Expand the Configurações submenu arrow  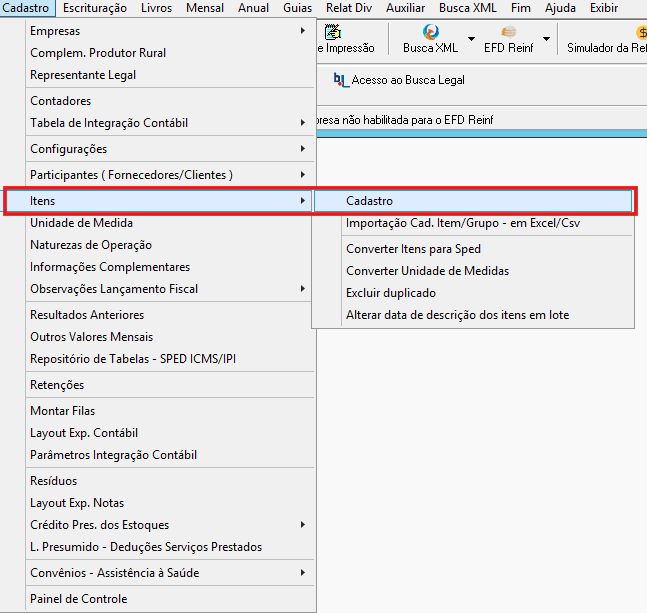coord(303,149)
